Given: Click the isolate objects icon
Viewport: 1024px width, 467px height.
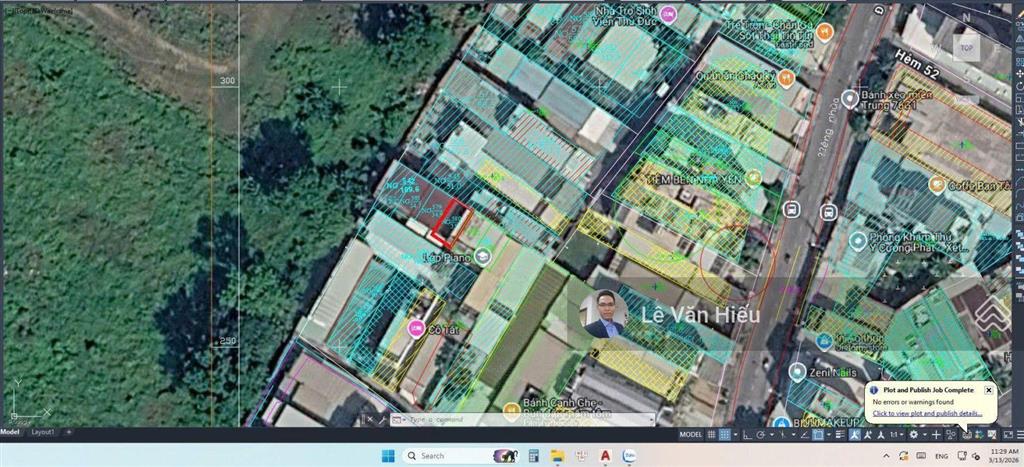Looking at the screenshot, I should (x=950, y=434).
